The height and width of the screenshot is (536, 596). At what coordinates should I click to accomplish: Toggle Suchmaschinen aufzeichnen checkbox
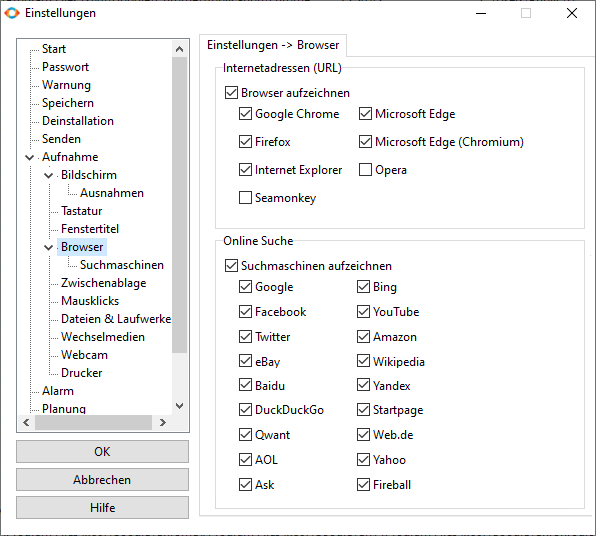pyautogui.click(x=231, y=266)
